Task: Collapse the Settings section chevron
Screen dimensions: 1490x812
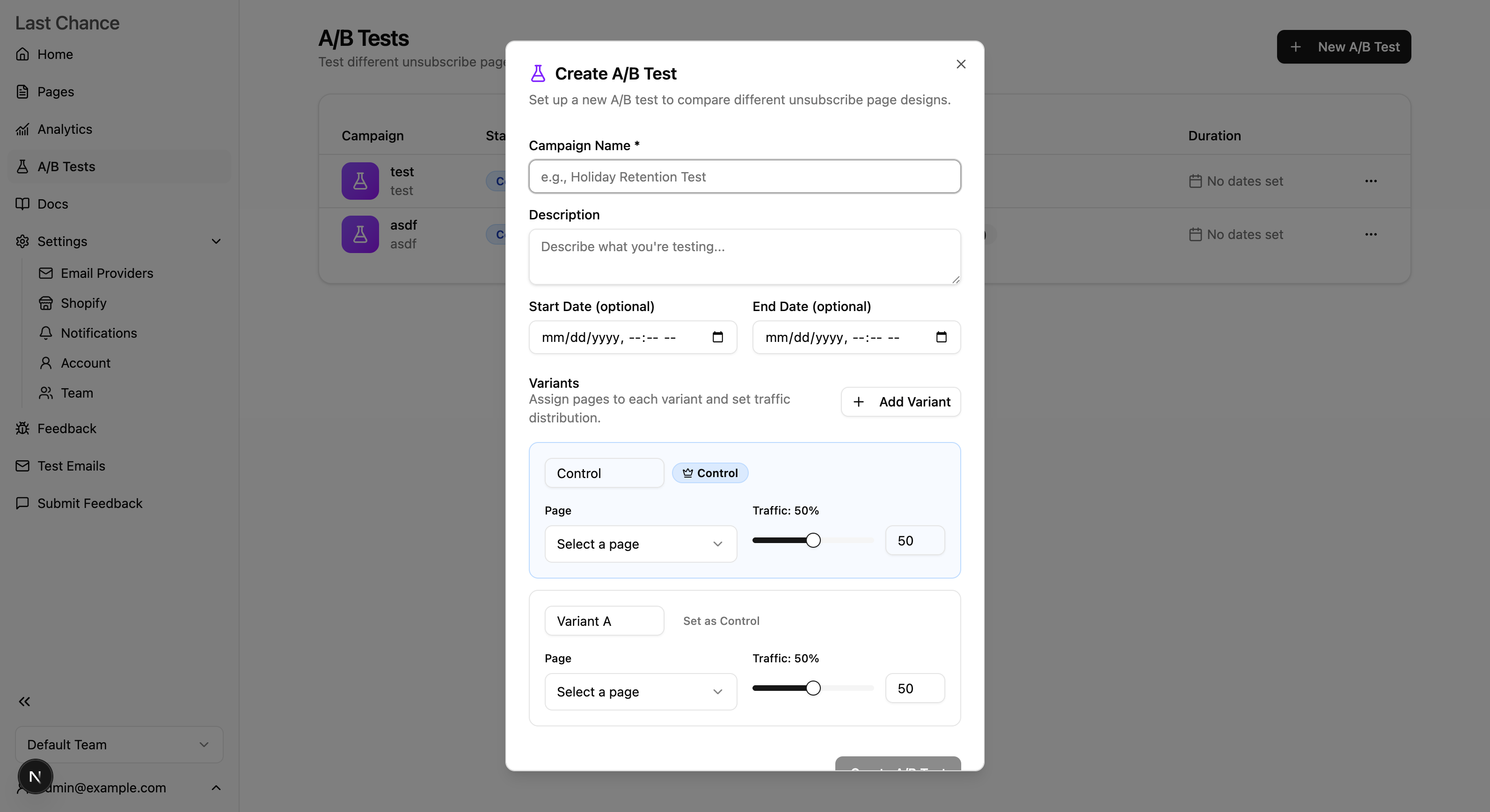Action: [x=216, y=241]
